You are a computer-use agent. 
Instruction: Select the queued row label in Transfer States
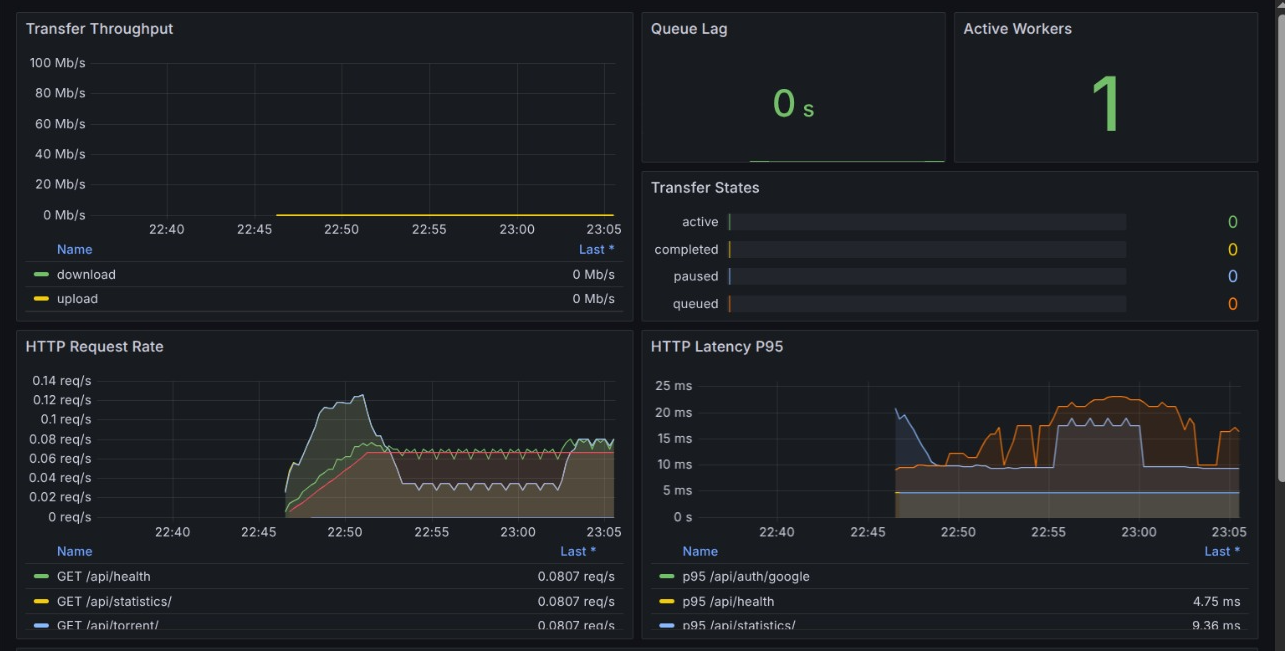[x=695, y=304]
